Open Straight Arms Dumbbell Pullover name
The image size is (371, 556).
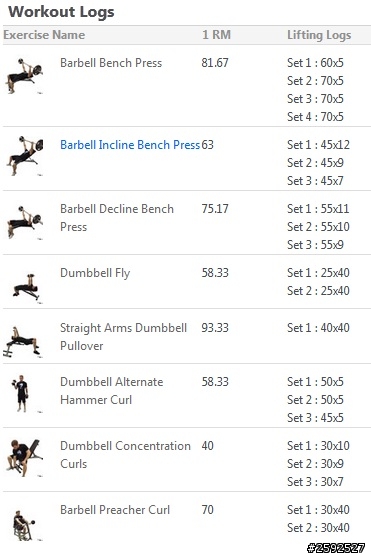[x=123, y=337]
